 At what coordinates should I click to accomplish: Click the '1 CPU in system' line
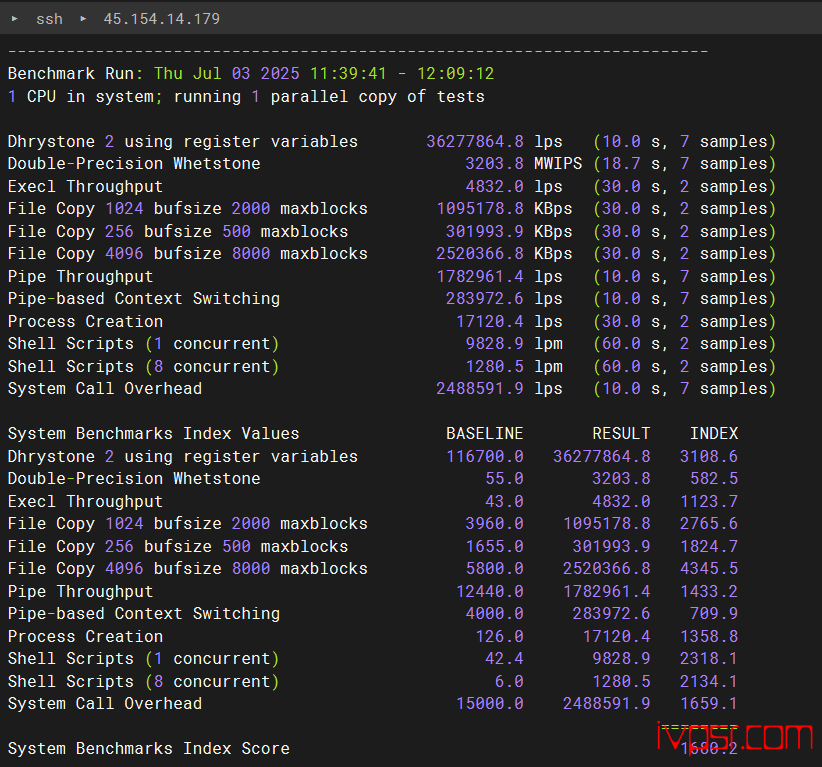pos(245,97)
